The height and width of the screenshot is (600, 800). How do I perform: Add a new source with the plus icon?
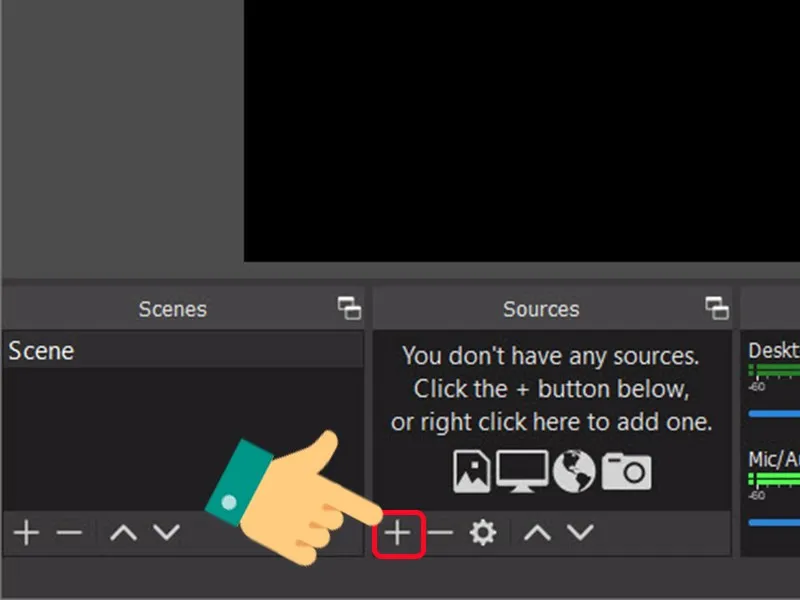(x=396, y=533)
